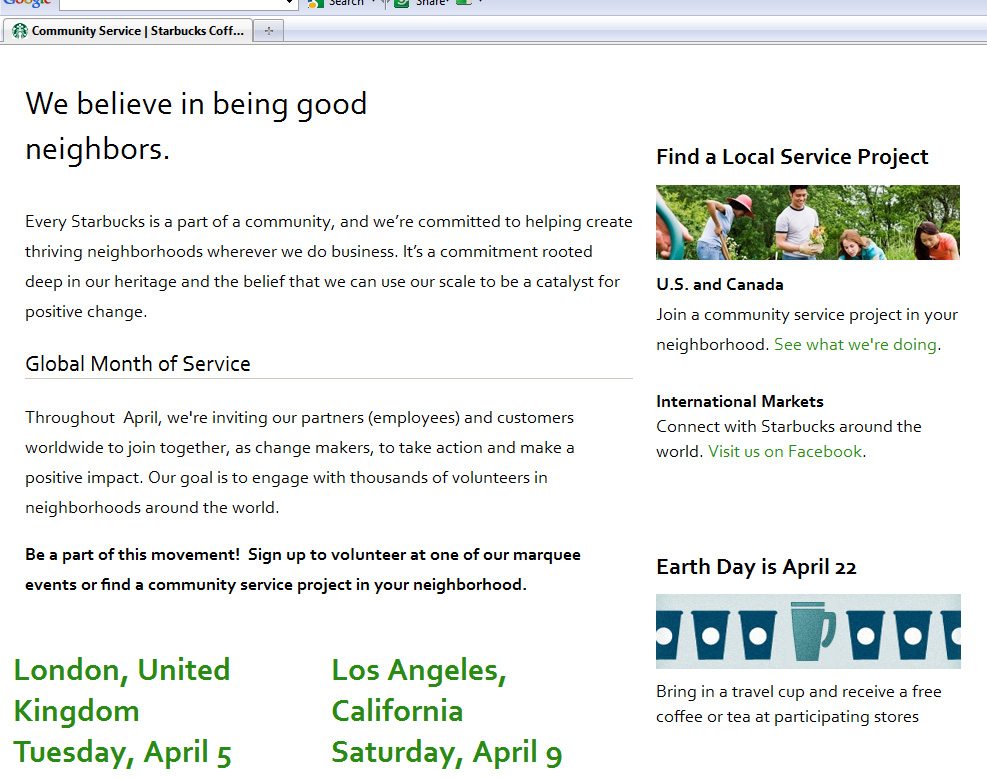
Task: Follow the "Visit us on Facebook" link
Action: click(x=785, y=451)
